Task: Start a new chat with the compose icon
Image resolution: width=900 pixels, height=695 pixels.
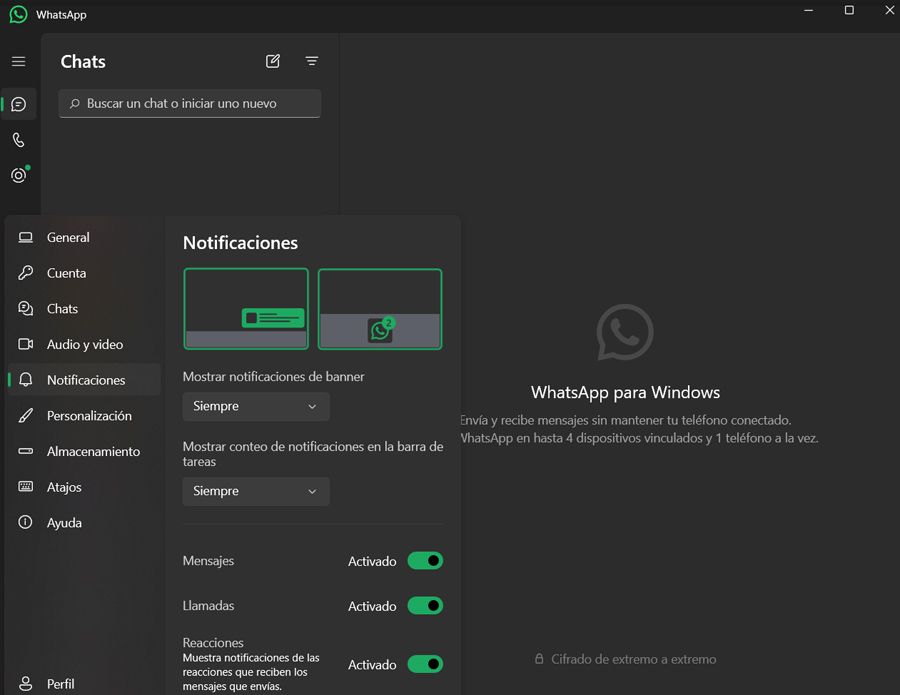Action: pos(272,61)
